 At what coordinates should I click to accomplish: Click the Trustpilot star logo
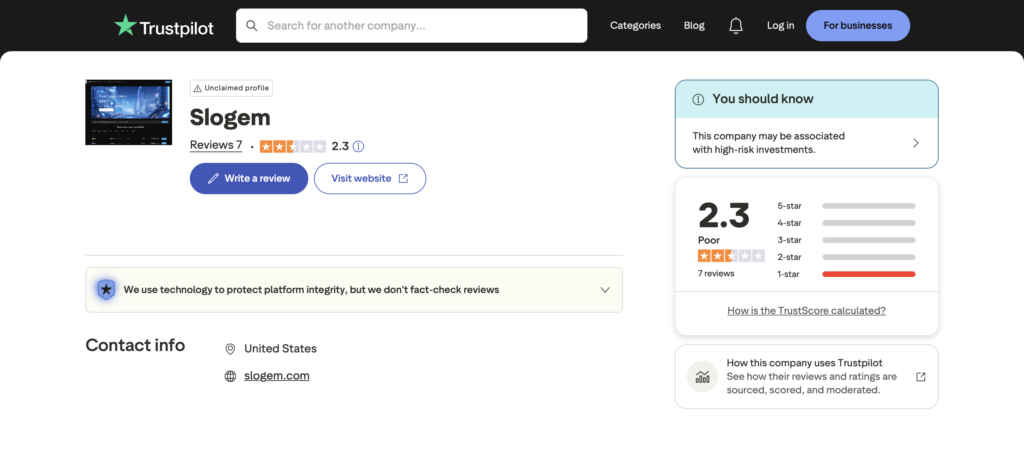125,25
